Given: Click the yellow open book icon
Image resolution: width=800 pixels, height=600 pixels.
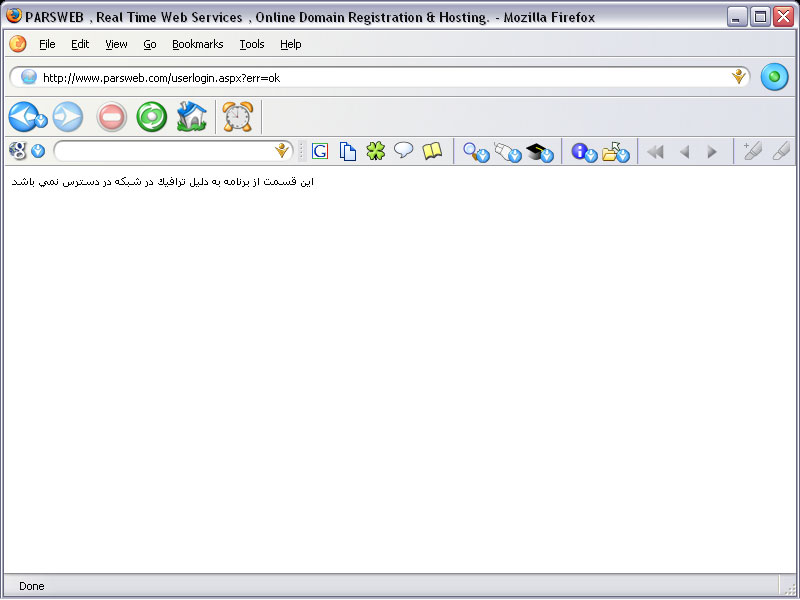Looking at the screenshot, I should click(431, 151).
